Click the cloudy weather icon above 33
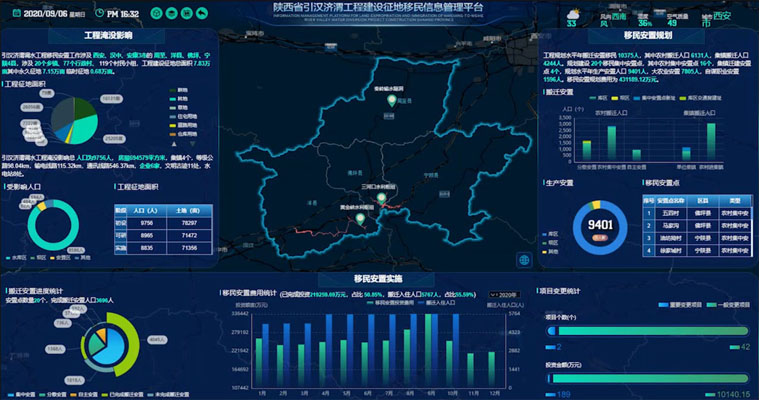 (x=573, y=14)
